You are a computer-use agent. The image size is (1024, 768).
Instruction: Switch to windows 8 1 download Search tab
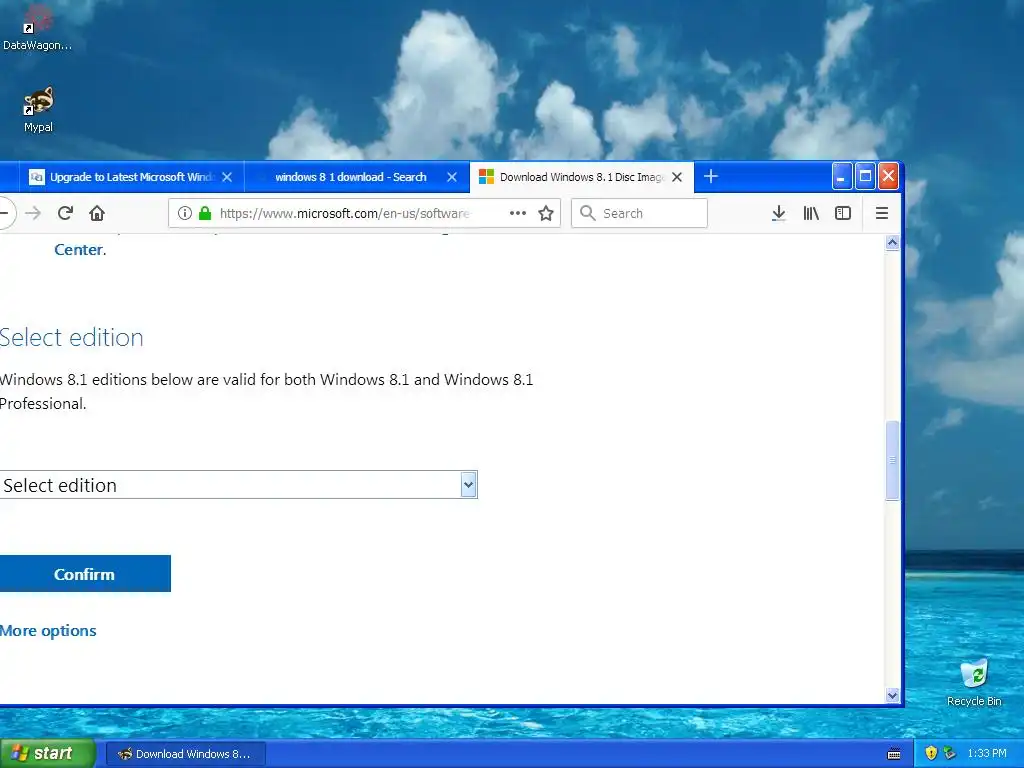pos(357,177)
